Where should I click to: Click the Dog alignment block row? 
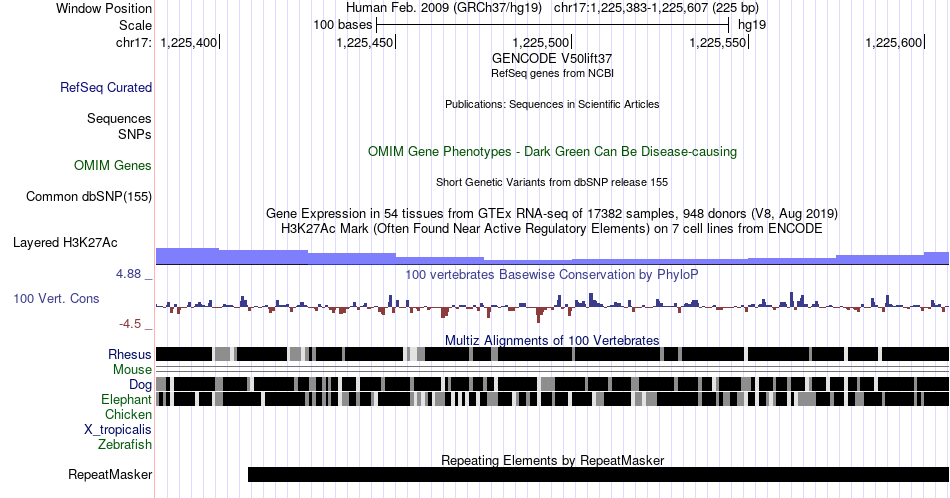coord(553,384)
